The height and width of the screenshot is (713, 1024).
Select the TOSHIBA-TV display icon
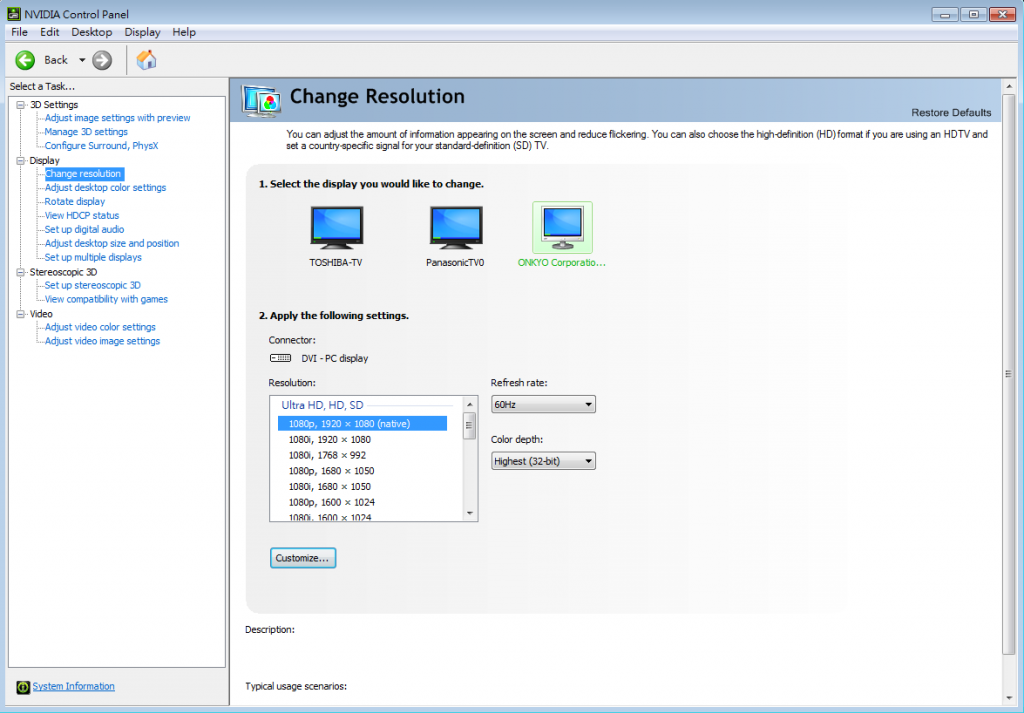[336, 228]
